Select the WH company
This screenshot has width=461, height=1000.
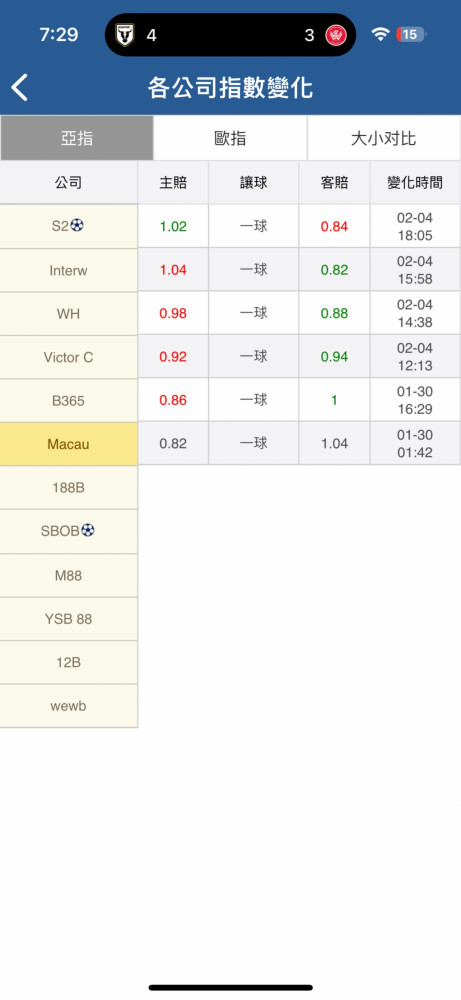[68, 314]
